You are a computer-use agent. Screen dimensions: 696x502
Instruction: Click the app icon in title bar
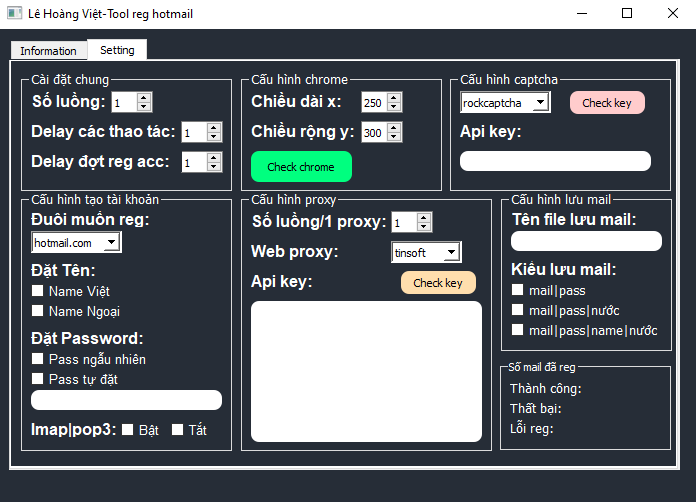[14, 14]
